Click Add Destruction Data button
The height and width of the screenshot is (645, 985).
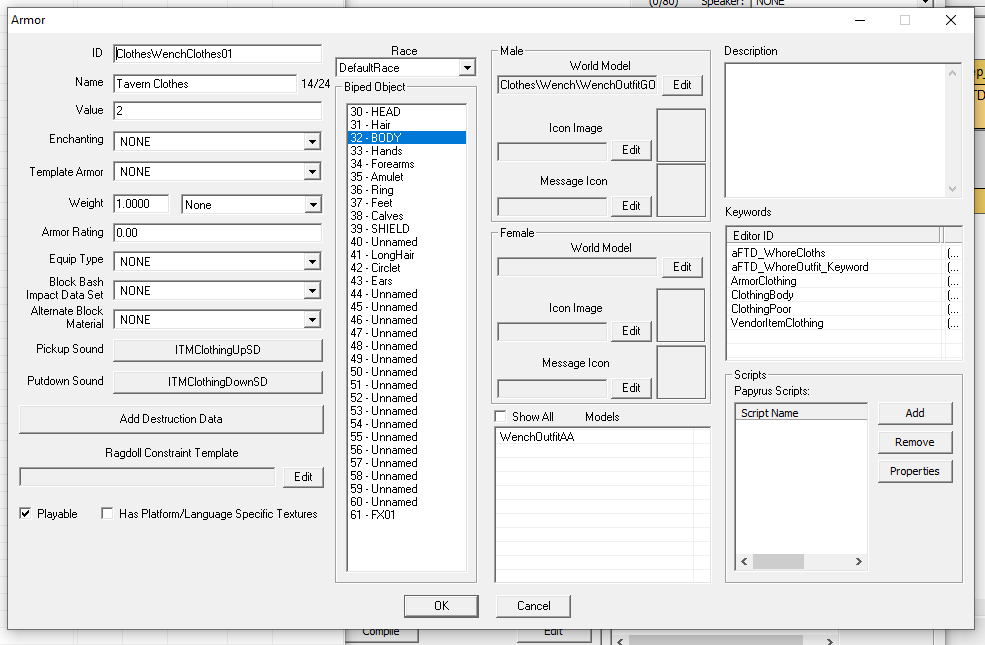tap(171, 419)
